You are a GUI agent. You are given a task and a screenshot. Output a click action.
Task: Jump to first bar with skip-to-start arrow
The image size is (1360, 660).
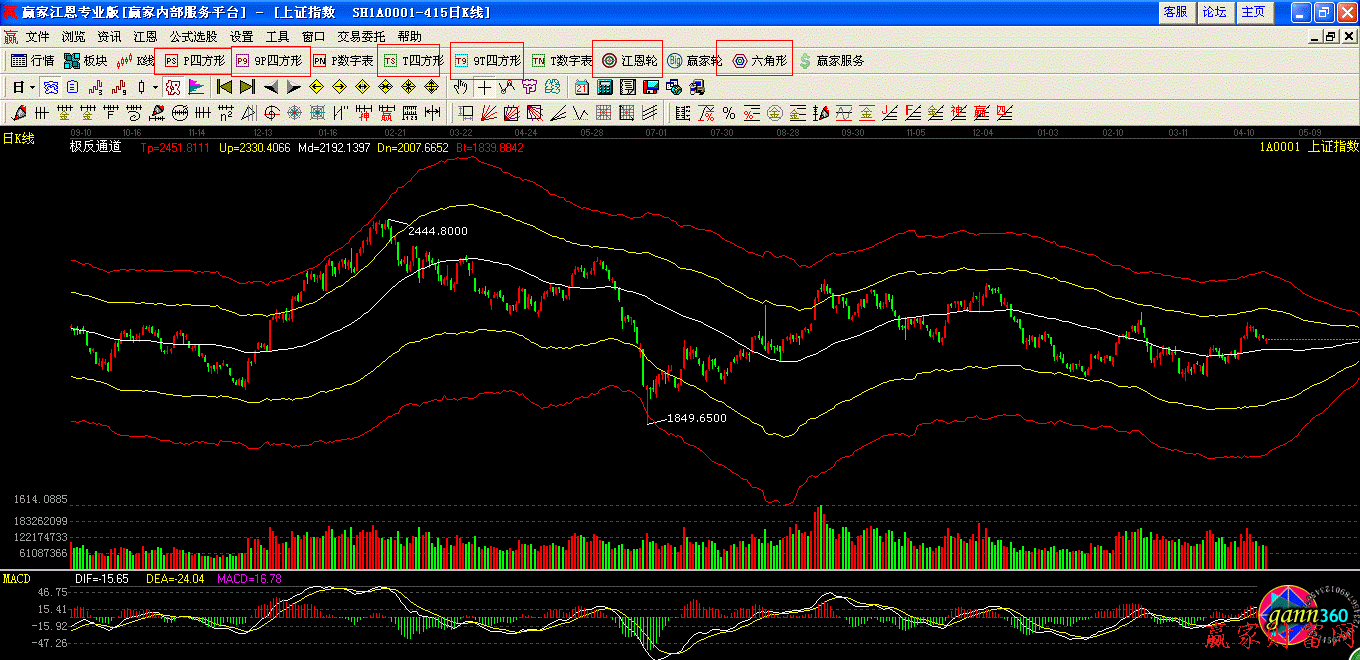[x=224, y=87]
